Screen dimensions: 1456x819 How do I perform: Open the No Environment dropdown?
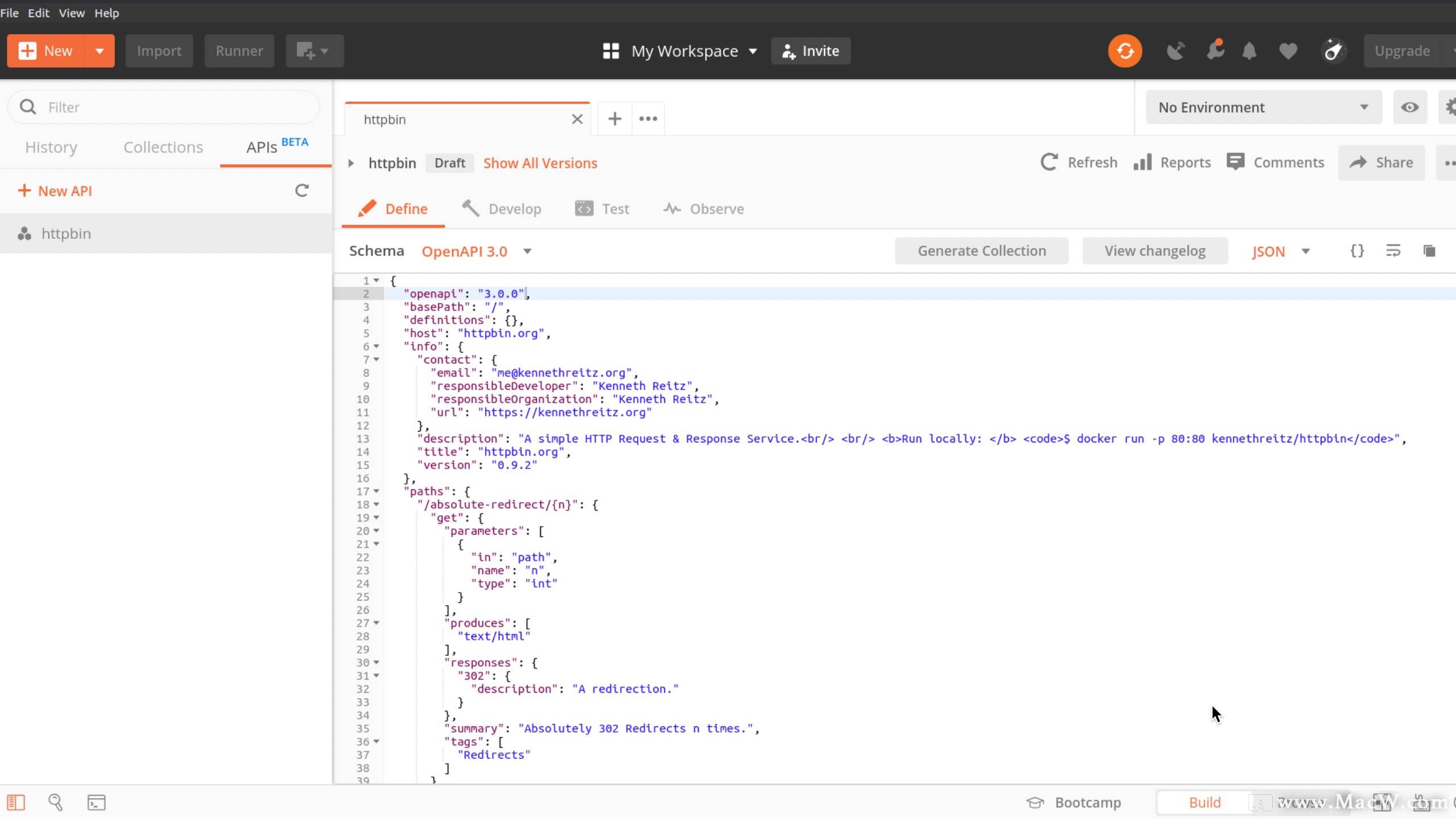[x=1263, y=107]
